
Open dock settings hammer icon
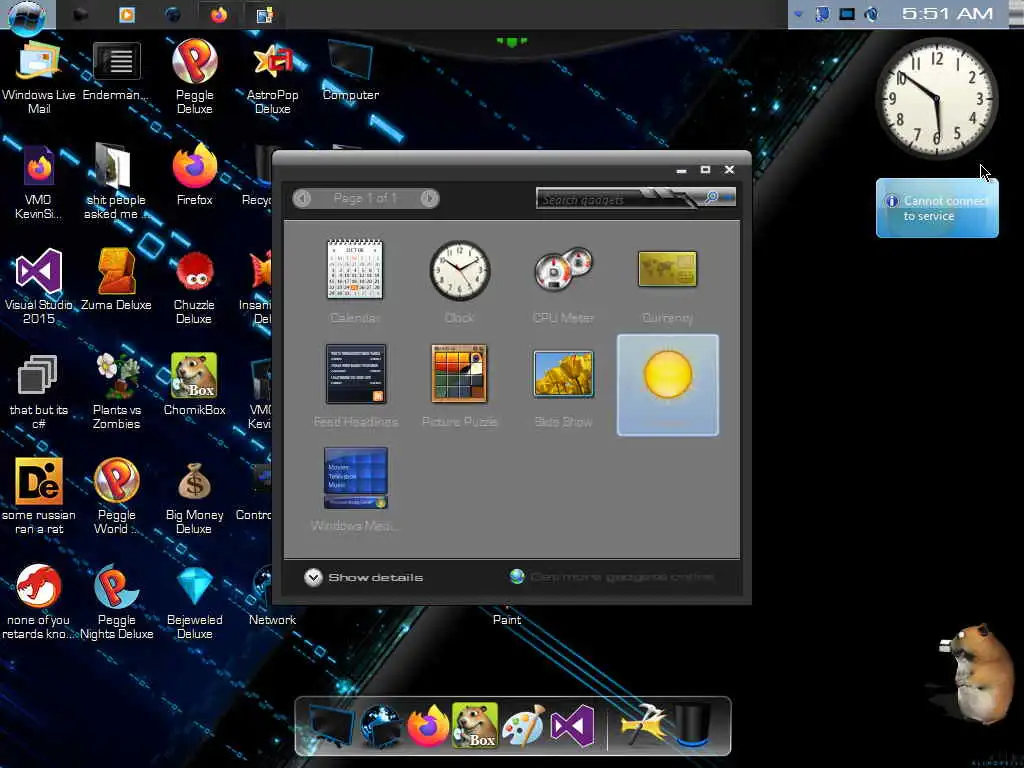(643, 724)
